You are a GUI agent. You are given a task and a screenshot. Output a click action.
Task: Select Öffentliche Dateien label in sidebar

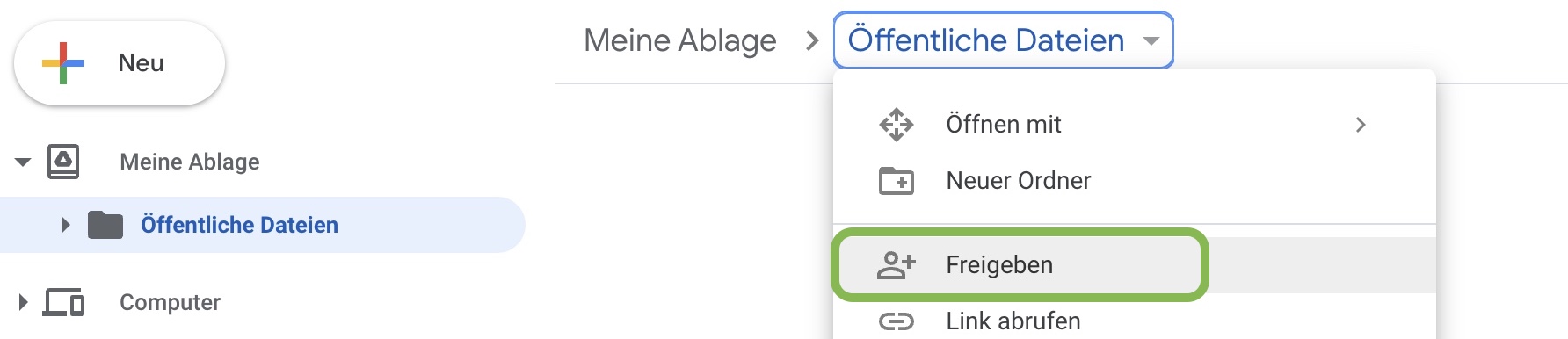pos(239,225)
